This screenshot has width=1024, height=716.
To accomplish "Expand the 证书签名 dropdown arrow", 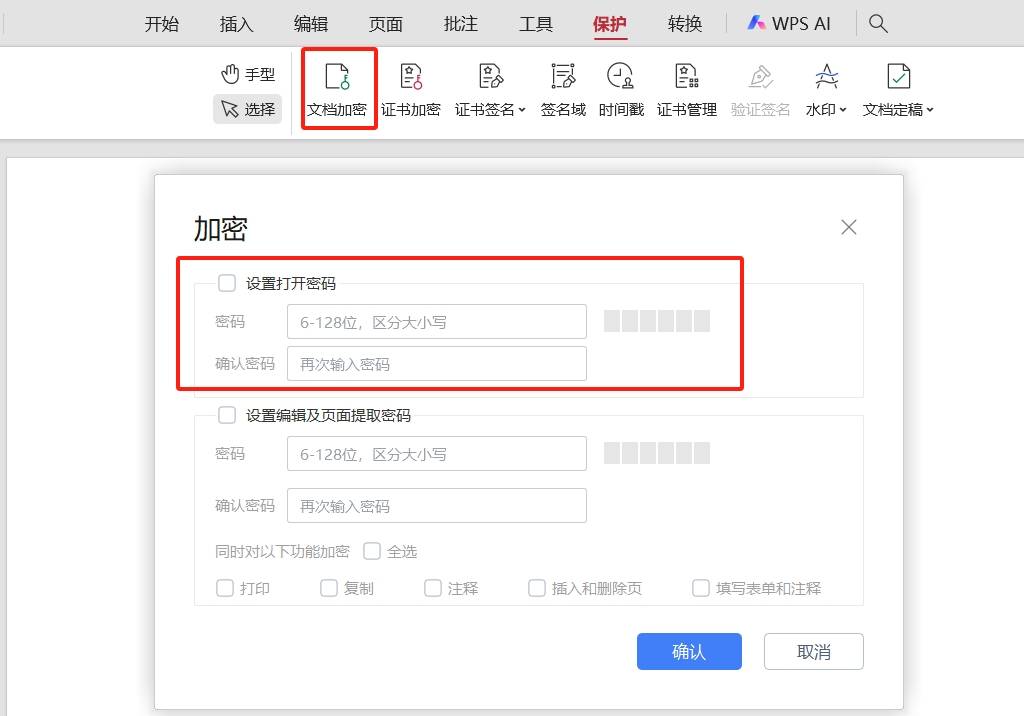I will [522, 110].
